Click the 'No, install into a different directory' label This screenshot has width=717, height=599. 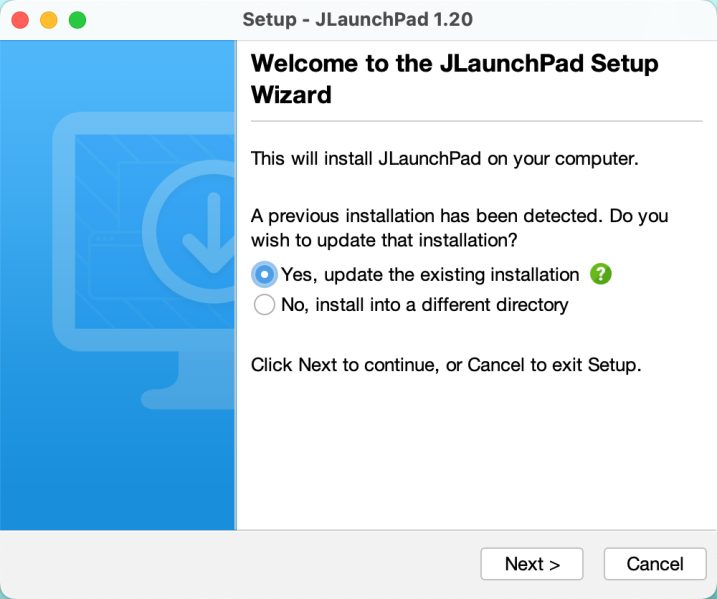[x=424, y=305]
